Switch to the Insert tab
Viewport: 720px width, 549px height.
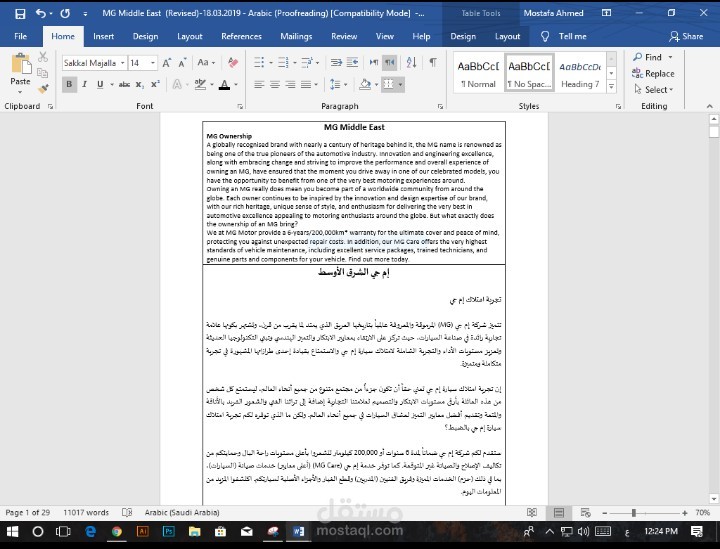point(103,36)
